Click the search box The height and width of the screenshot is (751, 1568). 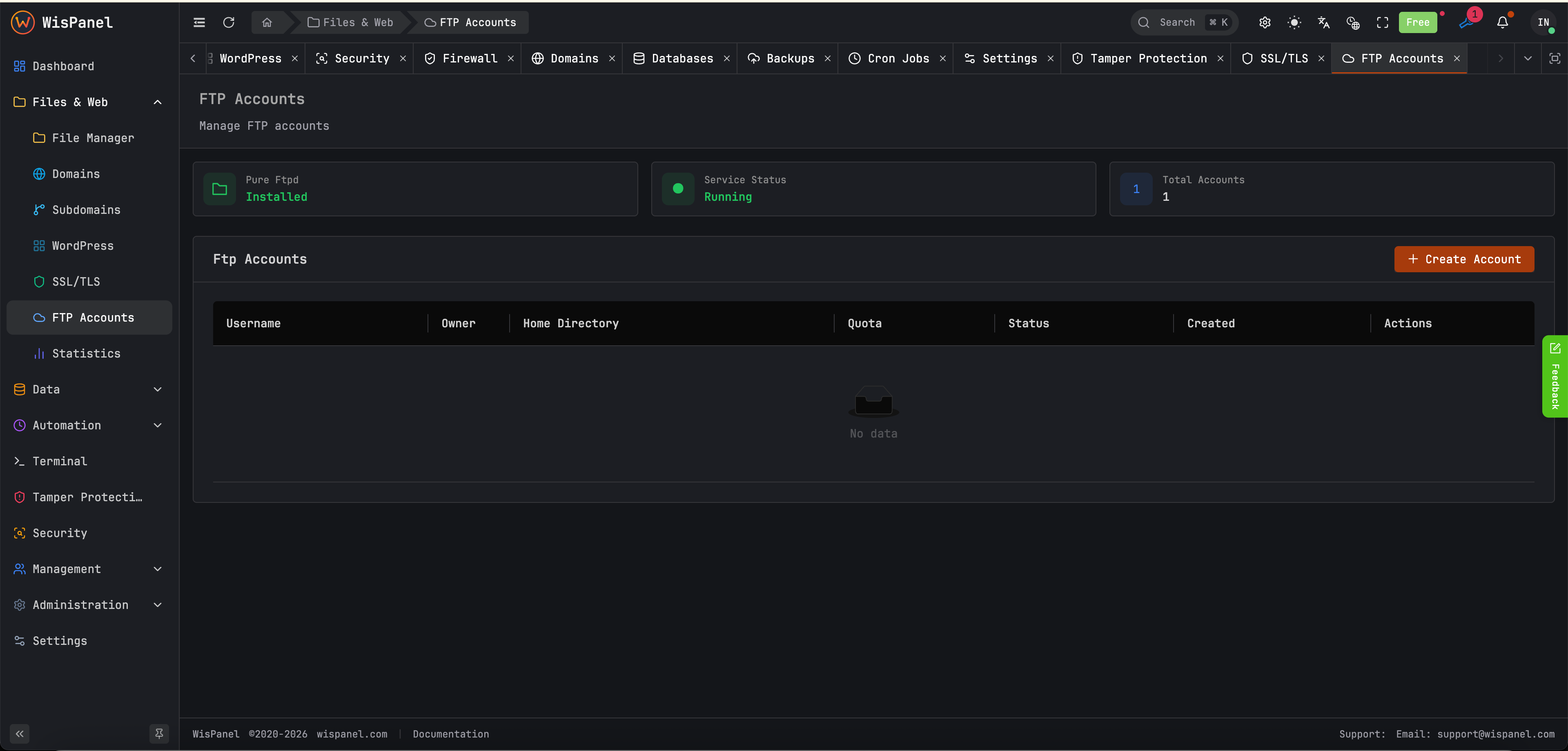(x=1184, y=22)
